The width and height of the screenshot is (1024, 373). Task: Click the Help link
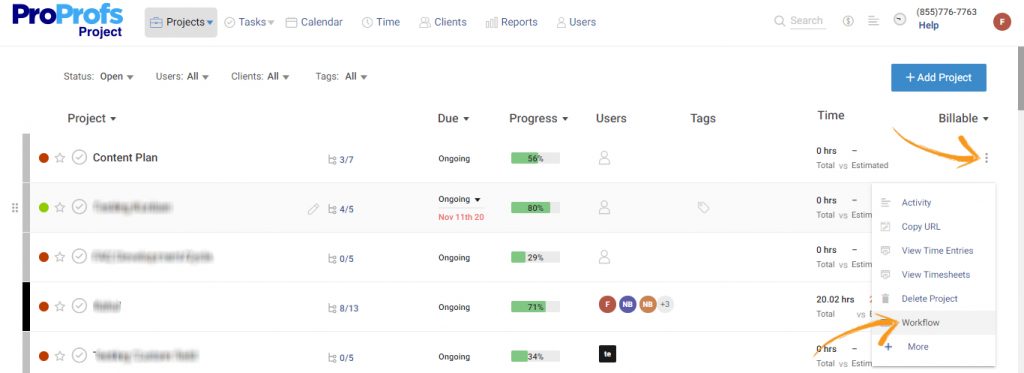pyautogui.click(x=928, y=25)
